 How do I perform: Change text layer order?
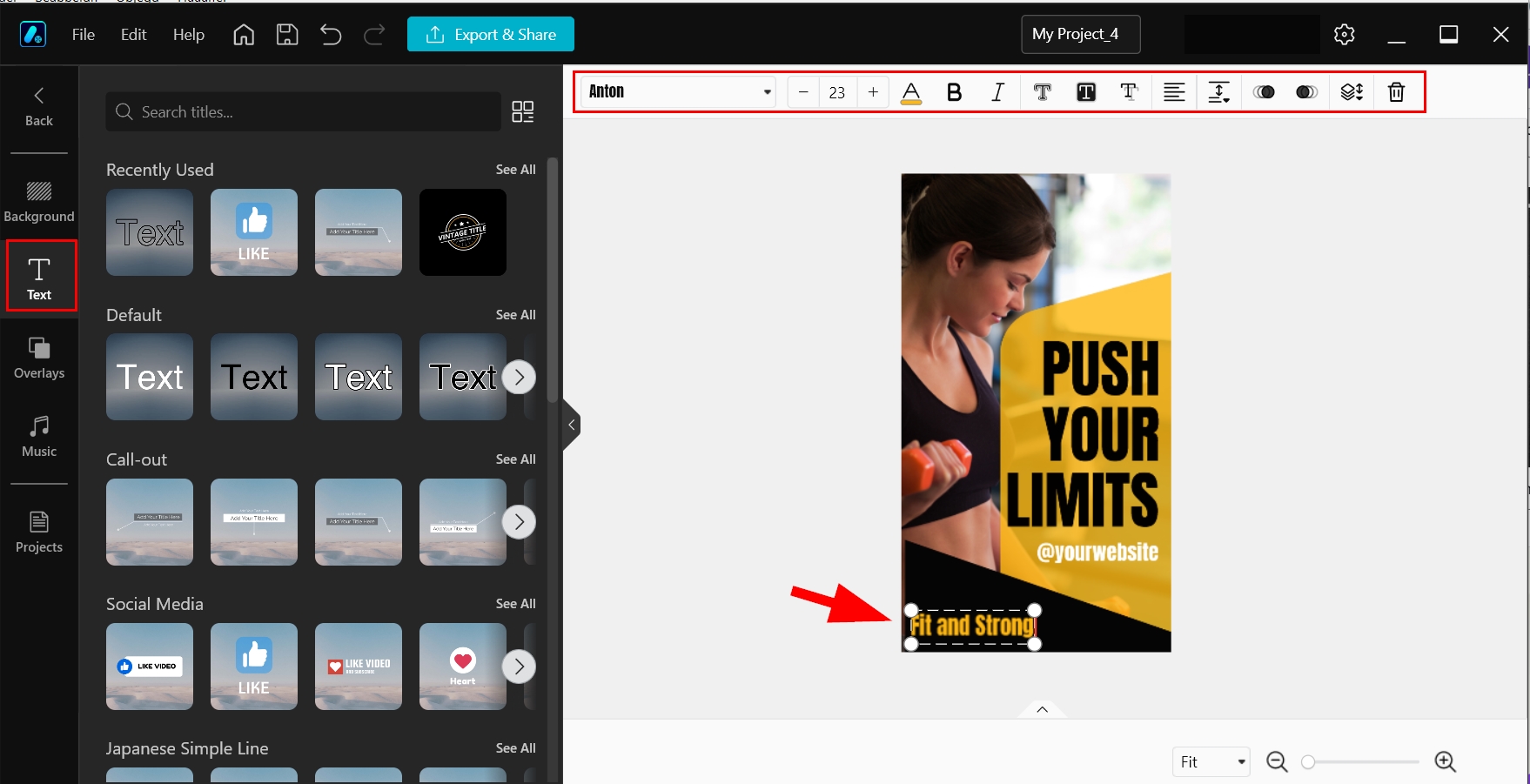tap(1352, 91)
